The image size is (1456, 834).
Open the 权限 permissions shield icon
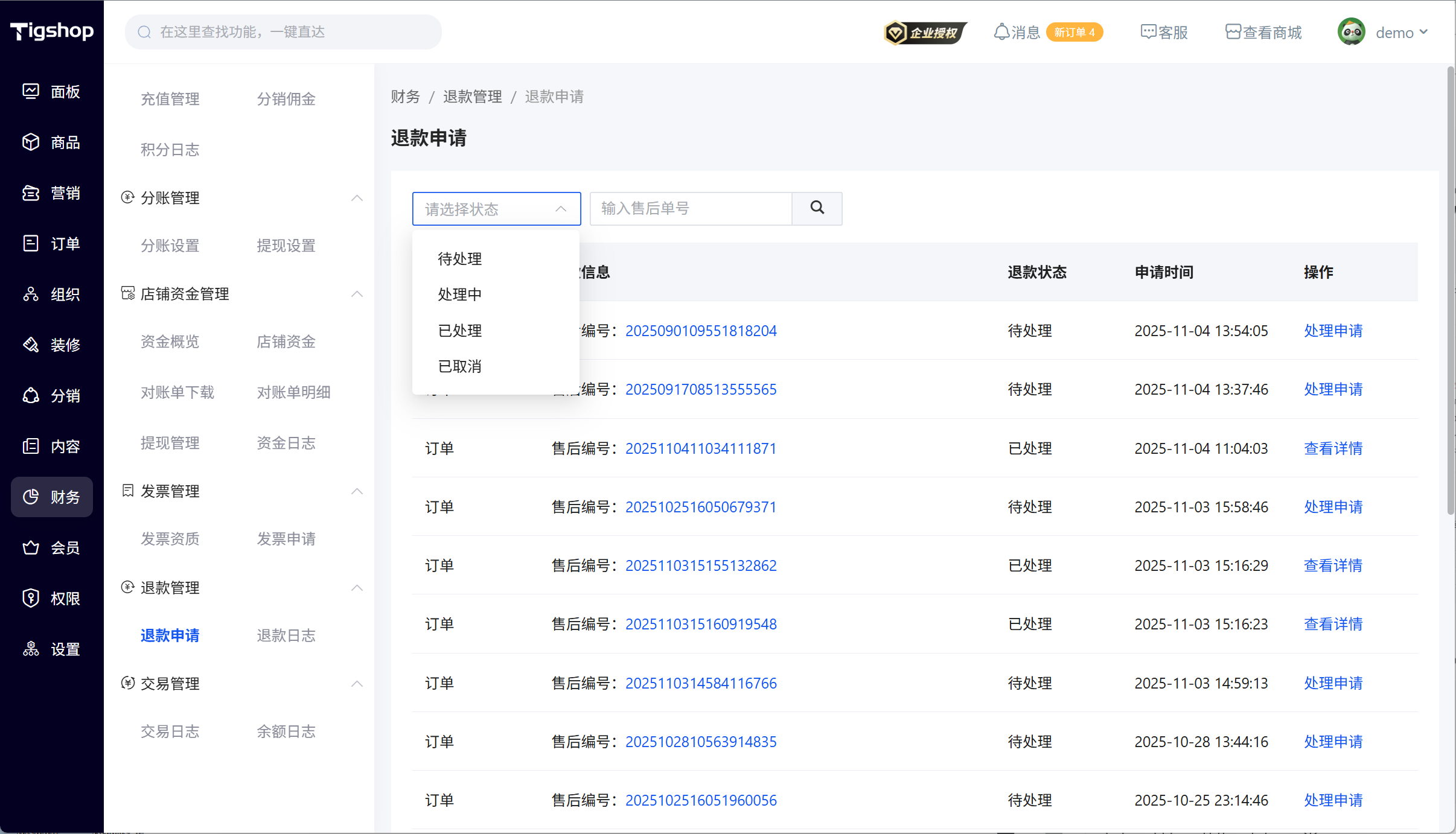point(31,598)
